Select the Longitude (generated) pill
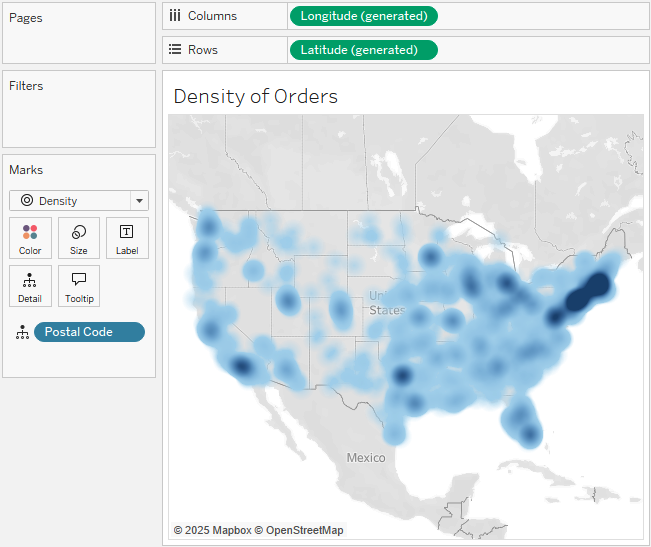This screenshot has width=651, height=547. [x=363, y=16]
